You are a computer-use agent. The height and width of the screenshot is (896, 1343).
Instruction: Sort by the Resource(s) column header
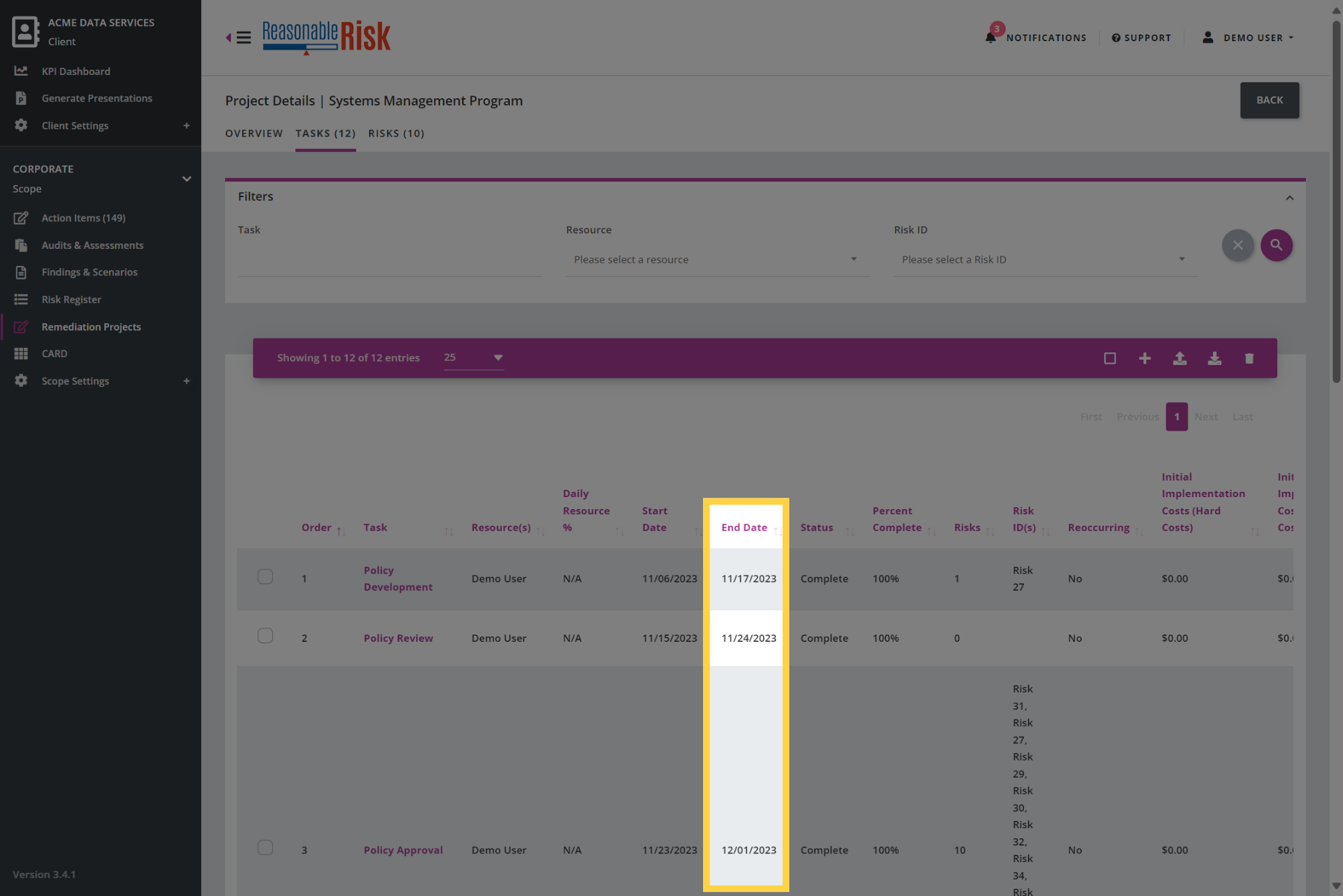pyautogui.click(x=501, y=528)
